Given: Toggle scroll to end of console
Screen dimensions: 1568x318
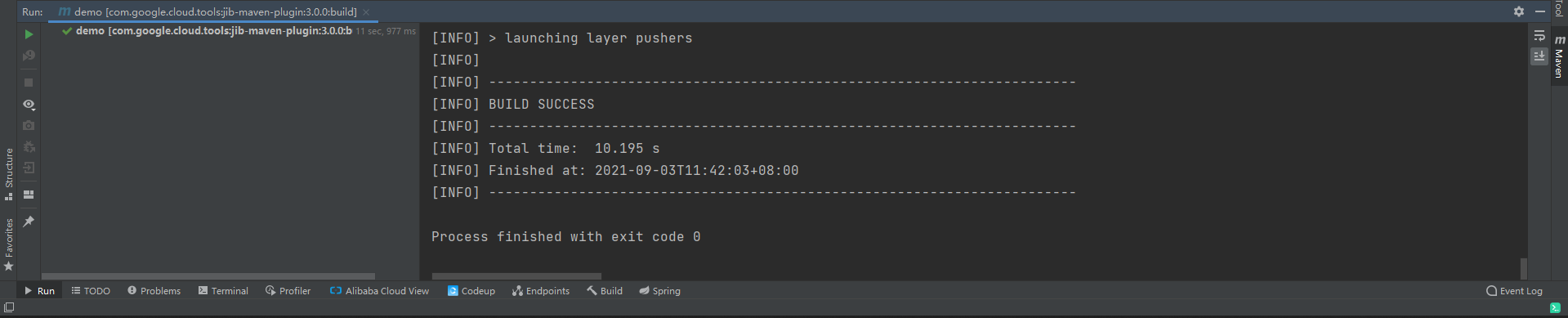Looking at the screenshot, I should pyautogui.click(x=1539, y=56).
